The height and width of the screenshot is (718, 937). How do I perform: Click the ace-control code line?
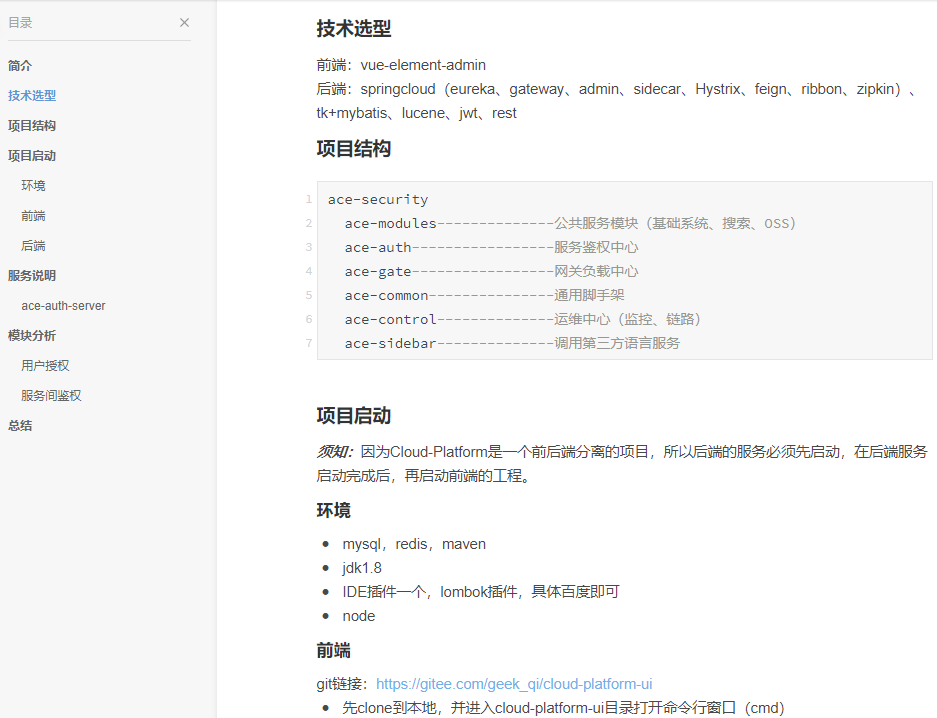(x=523, y=319)
